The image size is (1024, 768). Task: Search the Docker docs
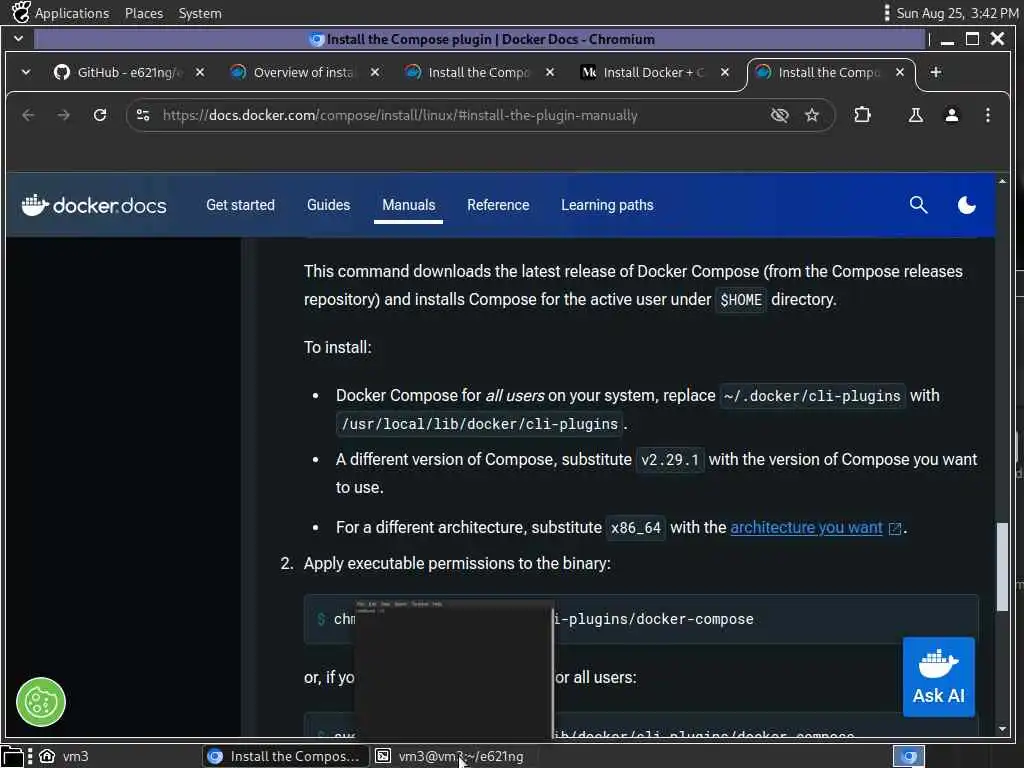(x=918, y=205)
